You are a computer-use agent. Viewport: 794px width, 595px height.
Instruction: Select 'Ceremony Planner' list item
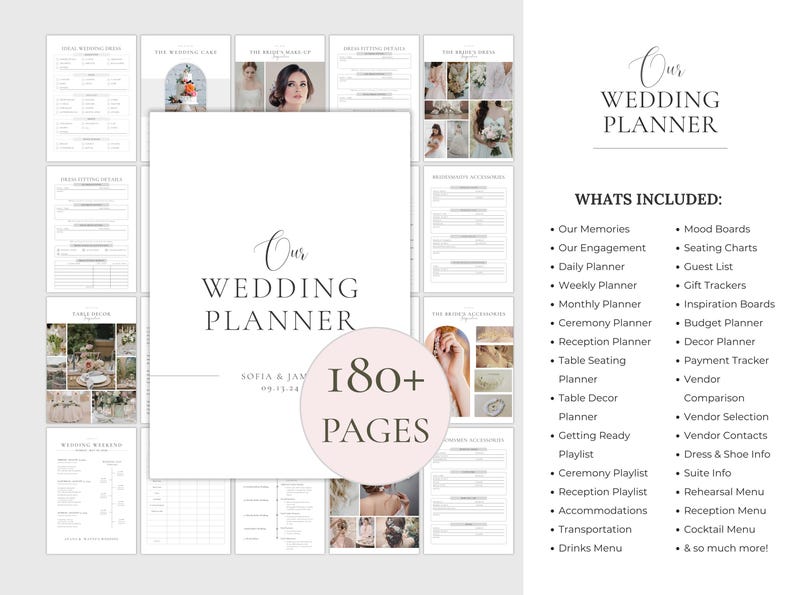(x=605, y=323)
